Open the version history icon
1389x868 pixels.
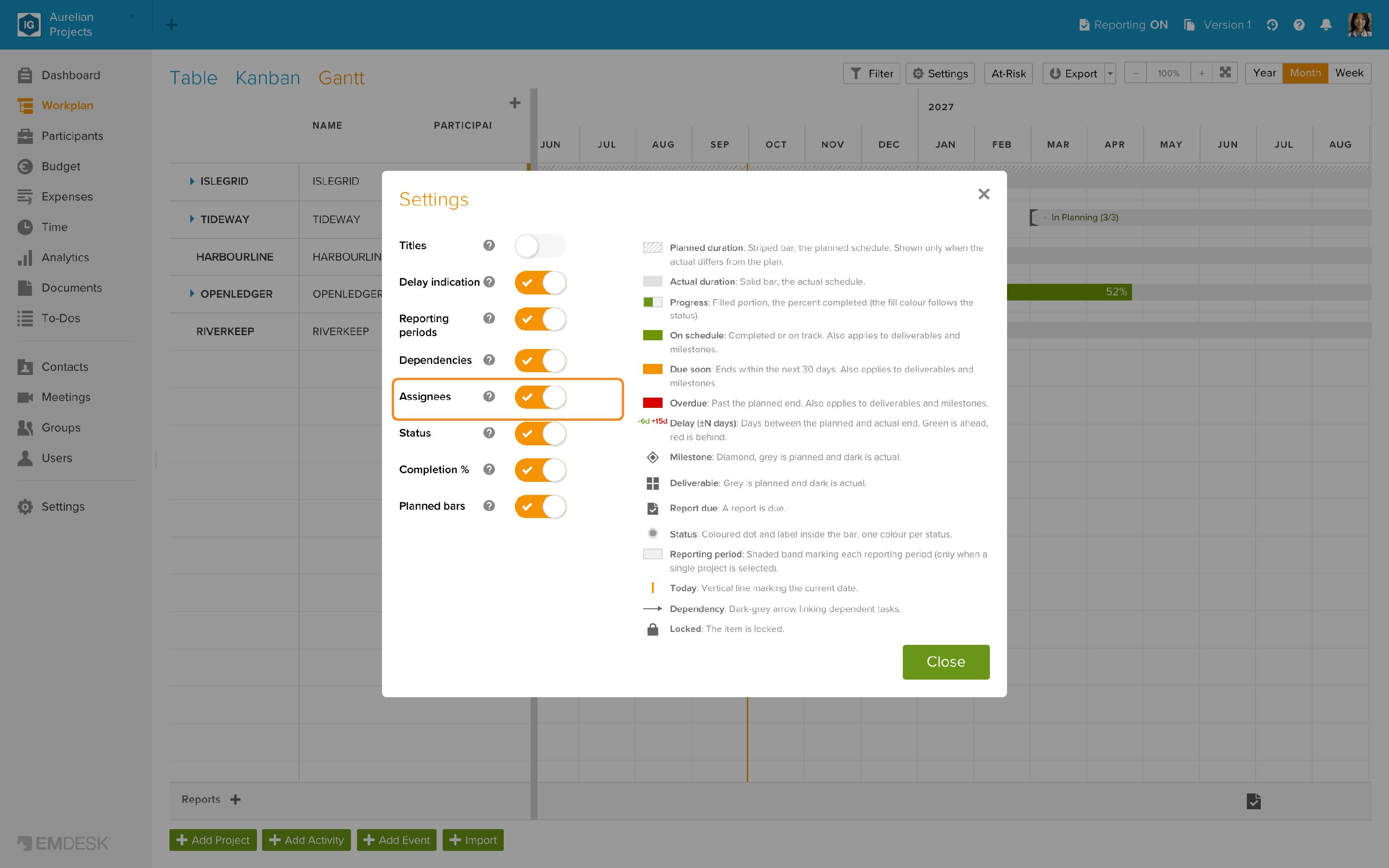pos(1272,25)
